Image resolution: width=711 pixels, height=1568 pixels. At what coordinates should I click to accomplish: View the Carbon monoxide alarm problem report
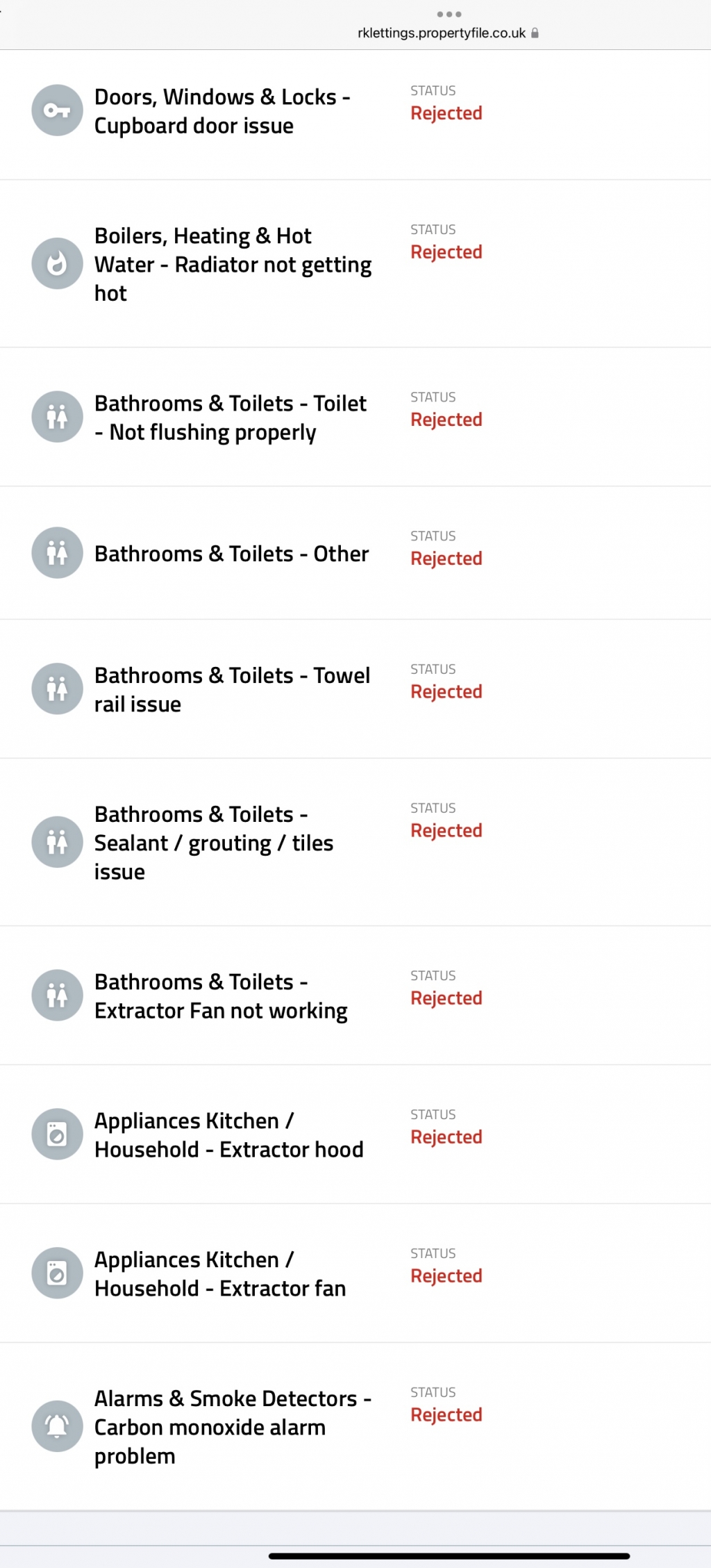coord(232,1427)
